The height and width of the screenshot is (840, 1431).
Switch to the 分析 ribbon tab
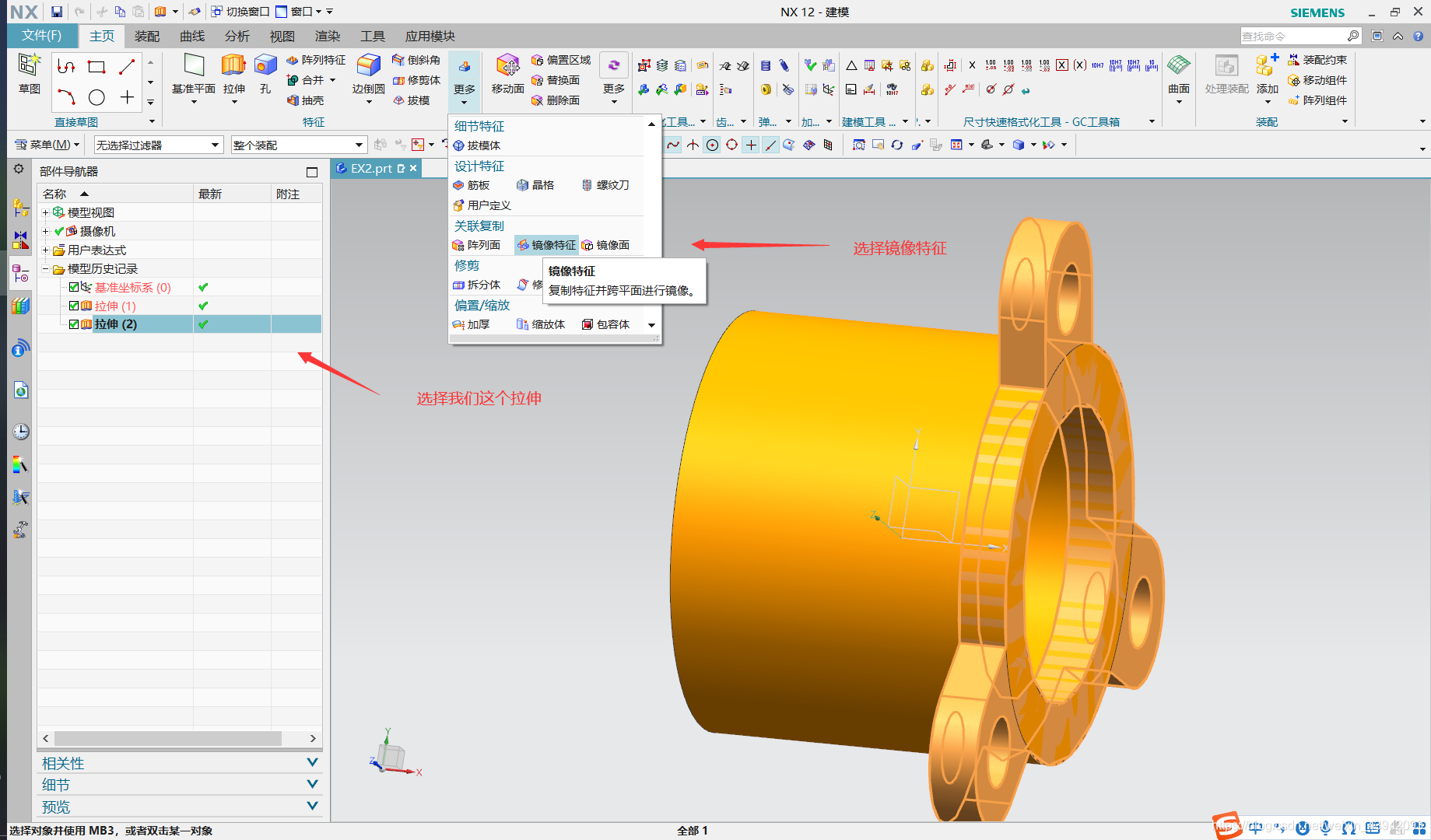[x=237, y=36]
